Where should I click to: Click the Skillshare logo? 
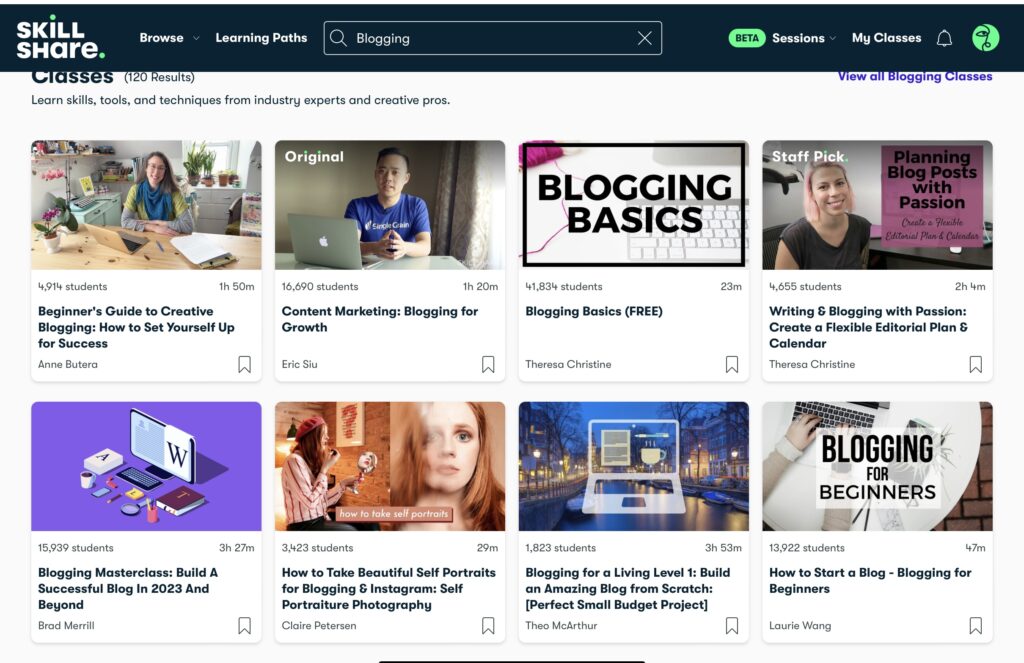point(60,38)
